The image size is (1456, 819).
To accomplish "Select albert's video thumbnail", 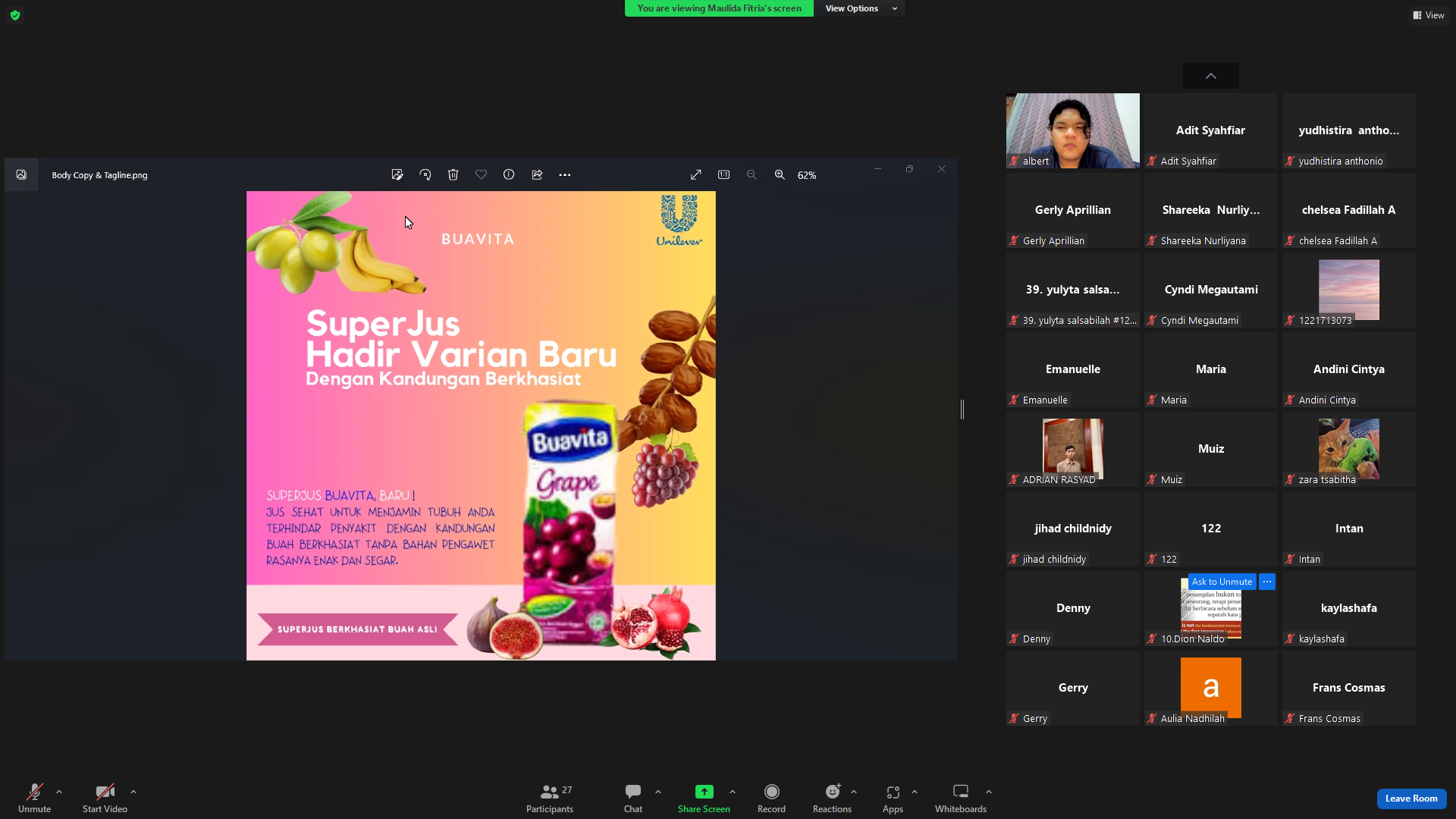I will (1073, 130).
